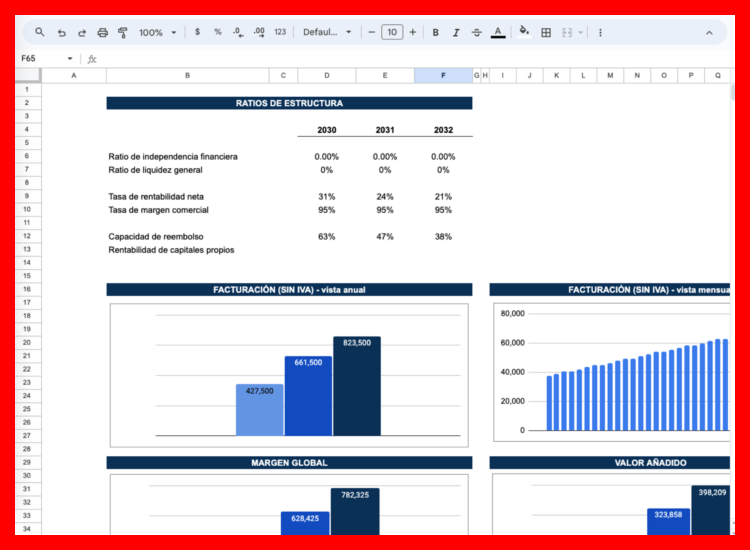Decrease font size with minus button
The image size is (750, 550).
click(x=372, y=32)
